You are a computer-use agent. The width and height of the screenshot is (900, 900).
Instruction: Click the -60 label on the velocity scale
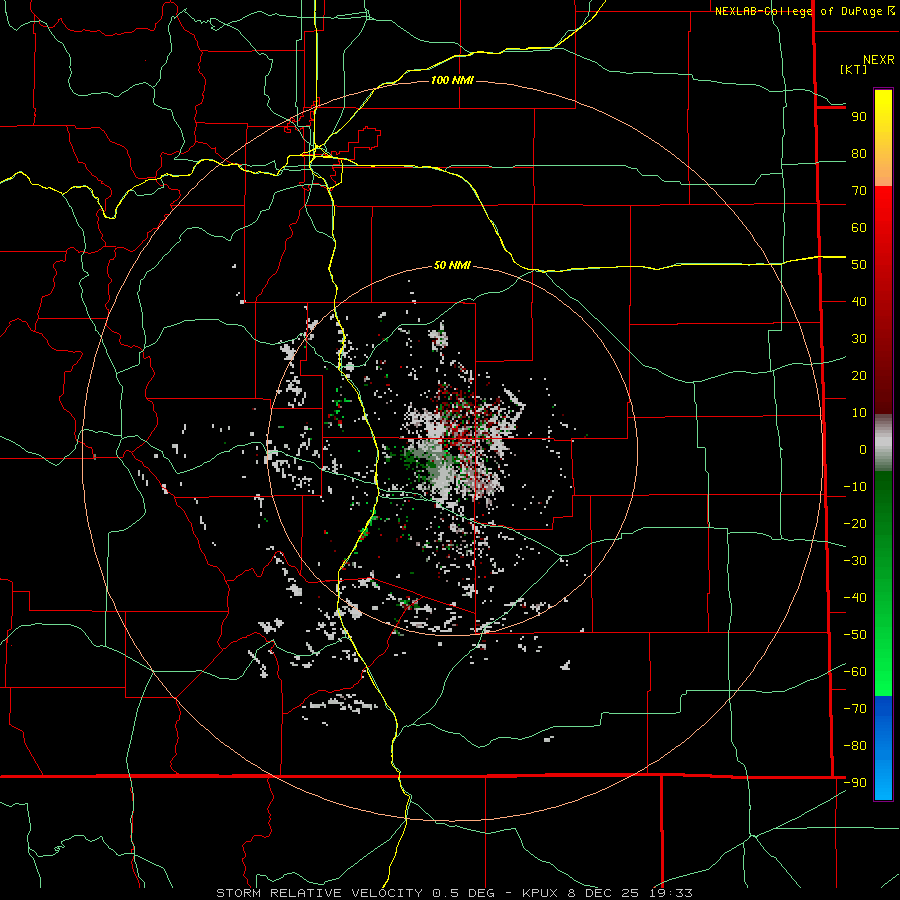tap(855, 672)
